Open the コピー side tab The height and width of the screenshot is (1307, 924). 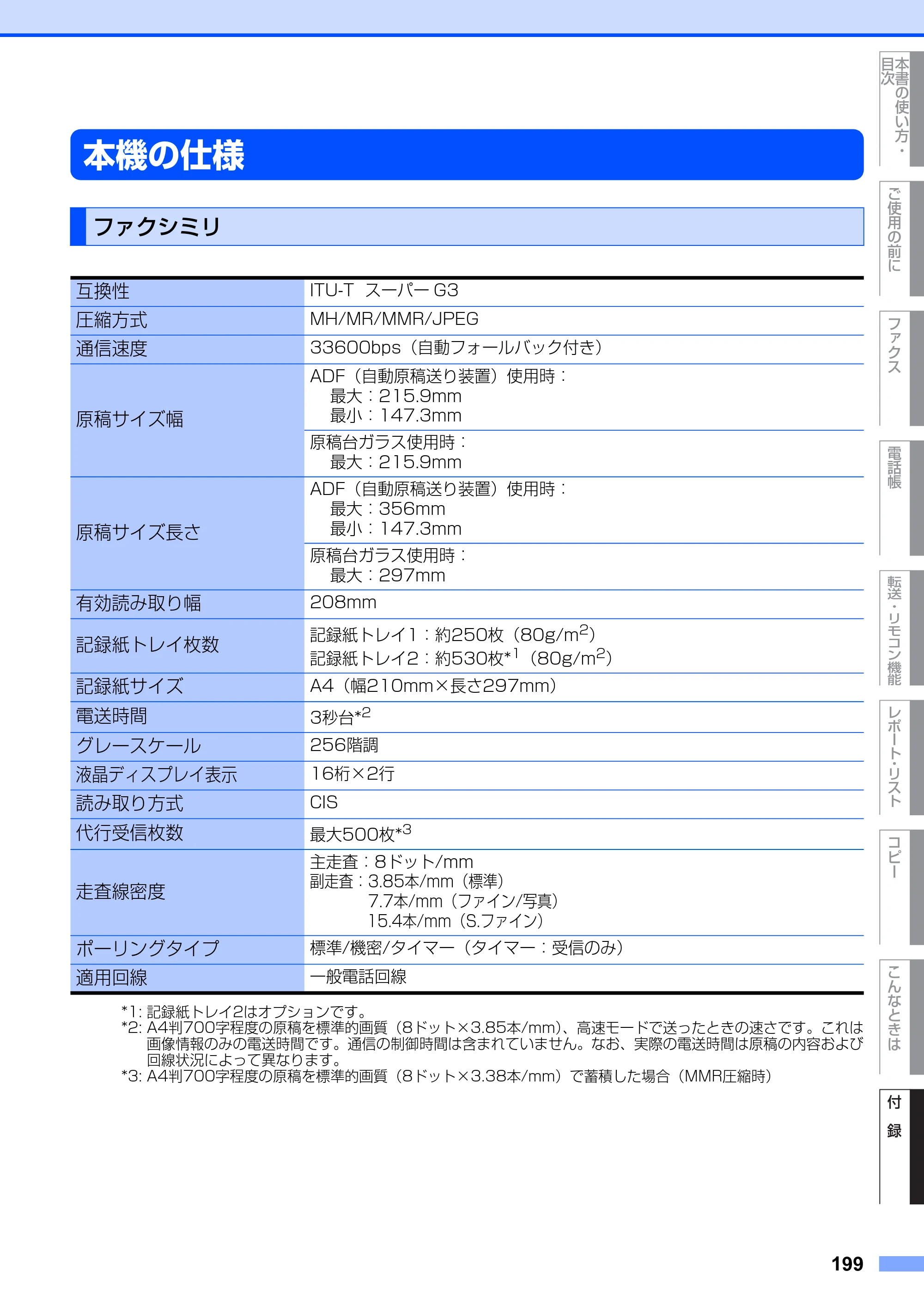pos(901,887)
